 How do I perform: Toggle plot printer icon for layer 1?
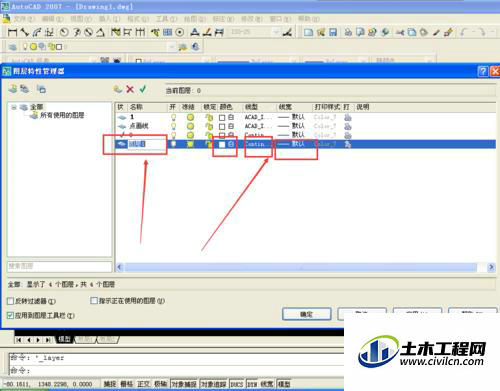click(x=348, y=117)
